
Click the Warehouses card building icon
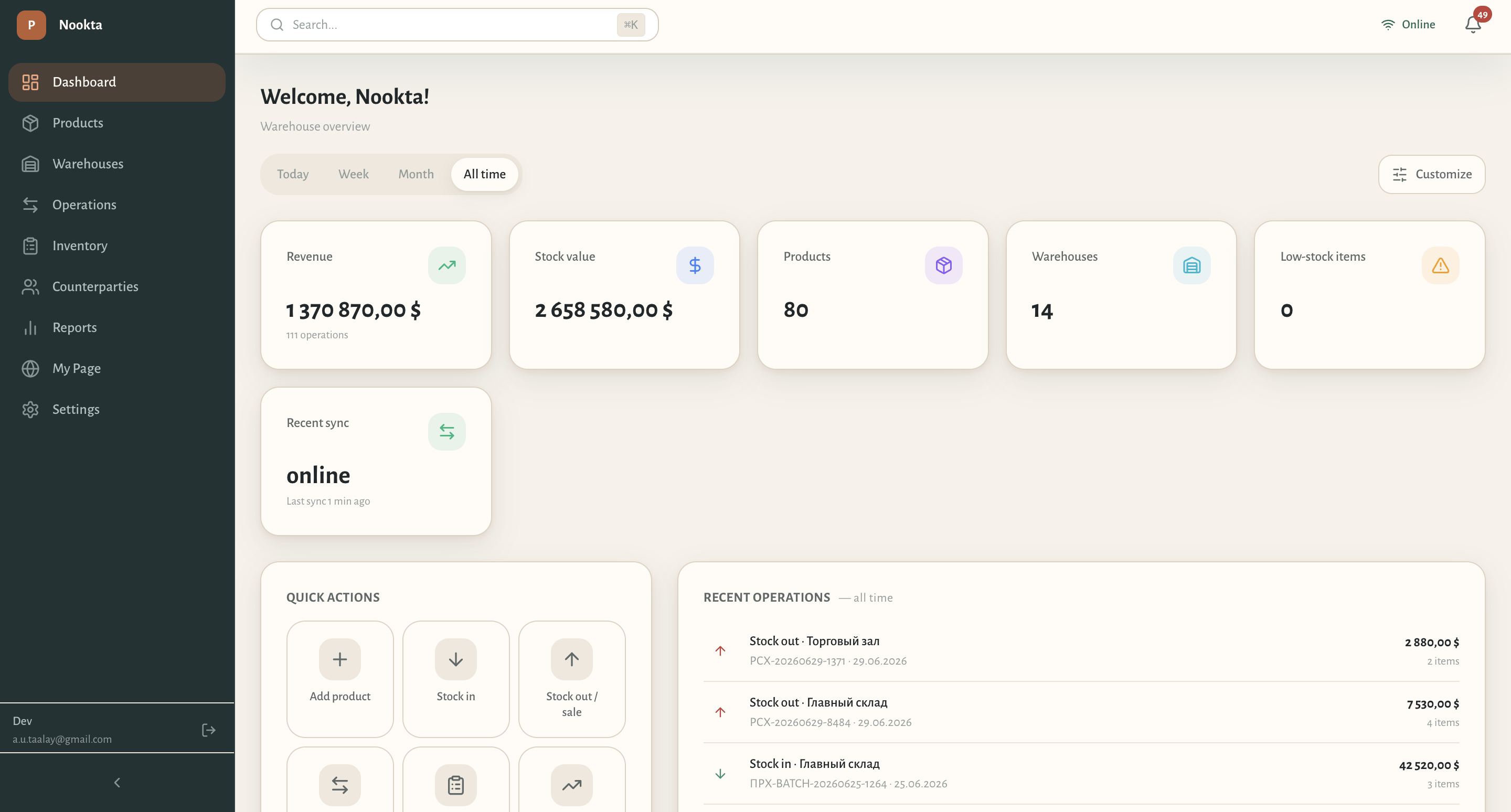click(x=1192, y=265)
